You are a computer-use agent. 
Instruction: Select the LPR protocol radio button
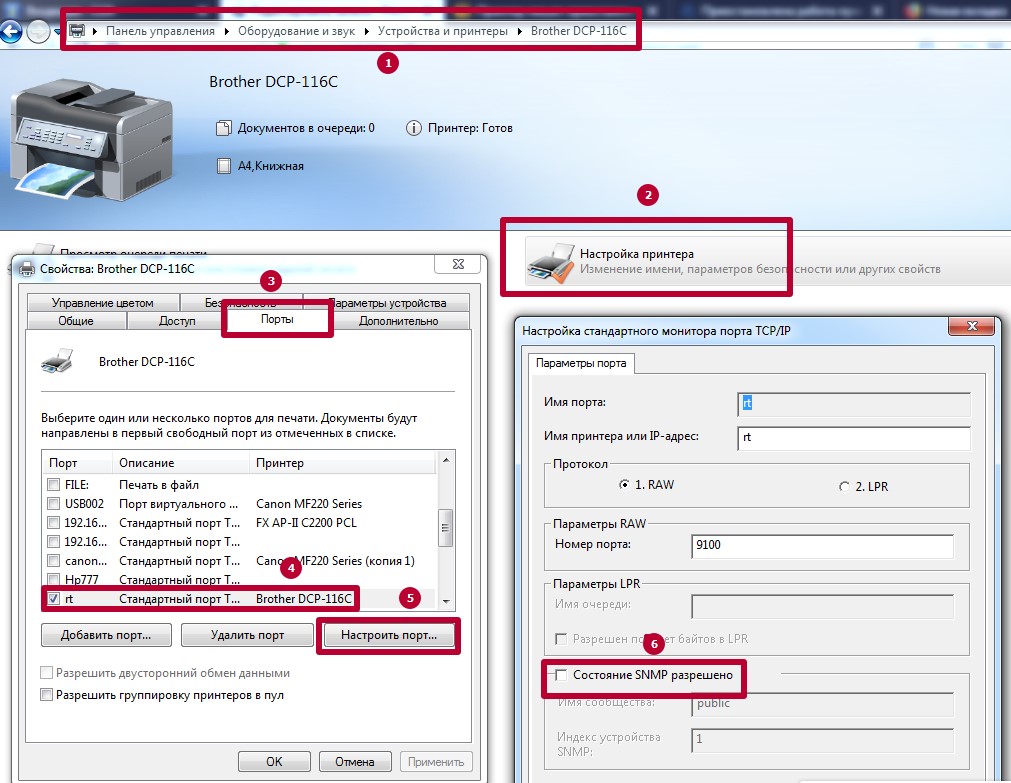[844, 487]
